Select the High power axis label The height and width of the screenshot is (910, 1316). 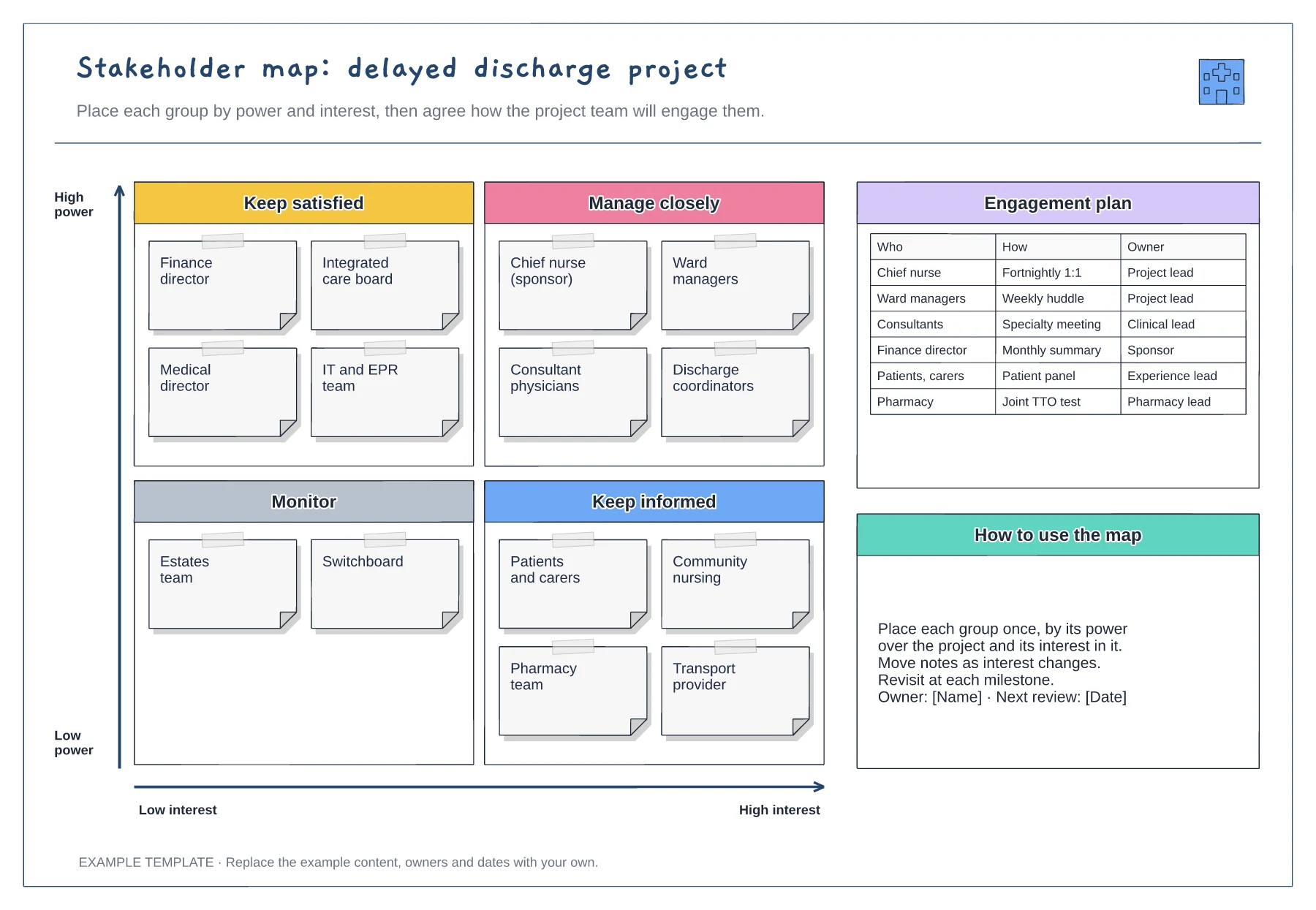[73, 205]
